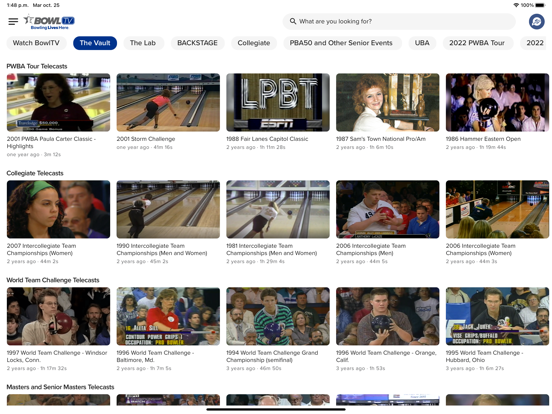552x414 pixels.
Task: Open World Team Challenge Telecasts heading
Action: point(53,280)
